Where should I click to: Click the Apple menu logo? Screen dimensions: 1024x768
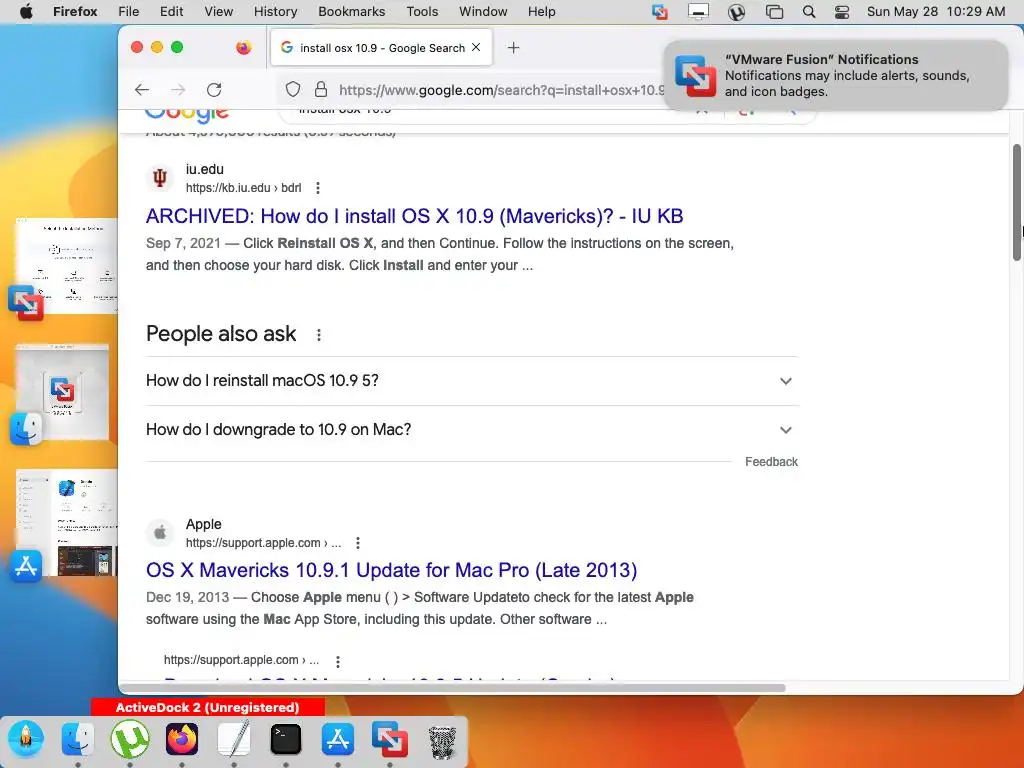coord(26,11)
